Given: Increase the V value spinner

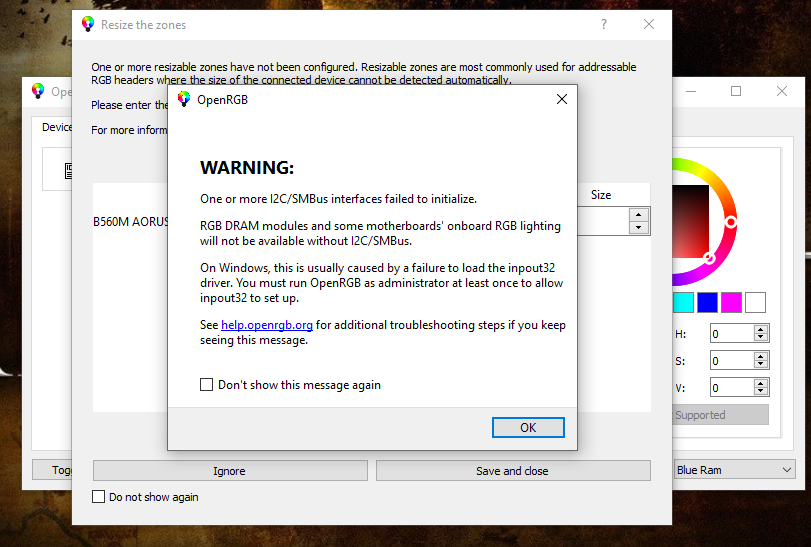Looking at the screenshot, I should 760,383.
